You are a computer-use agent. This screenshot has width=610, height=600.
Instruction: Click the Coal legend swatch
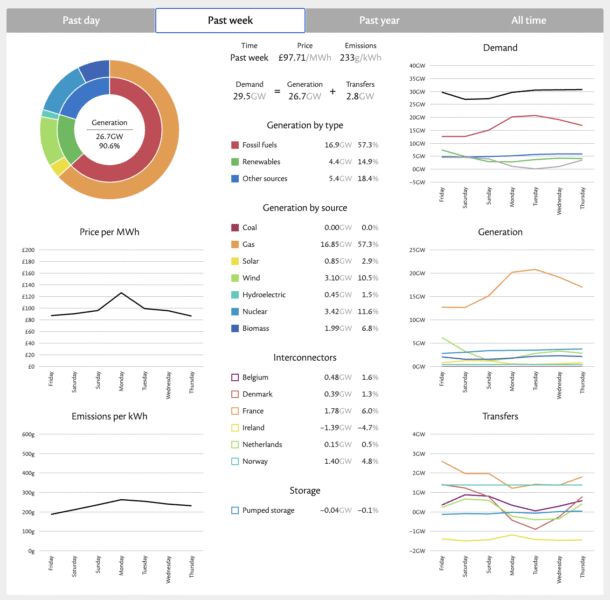235,227
